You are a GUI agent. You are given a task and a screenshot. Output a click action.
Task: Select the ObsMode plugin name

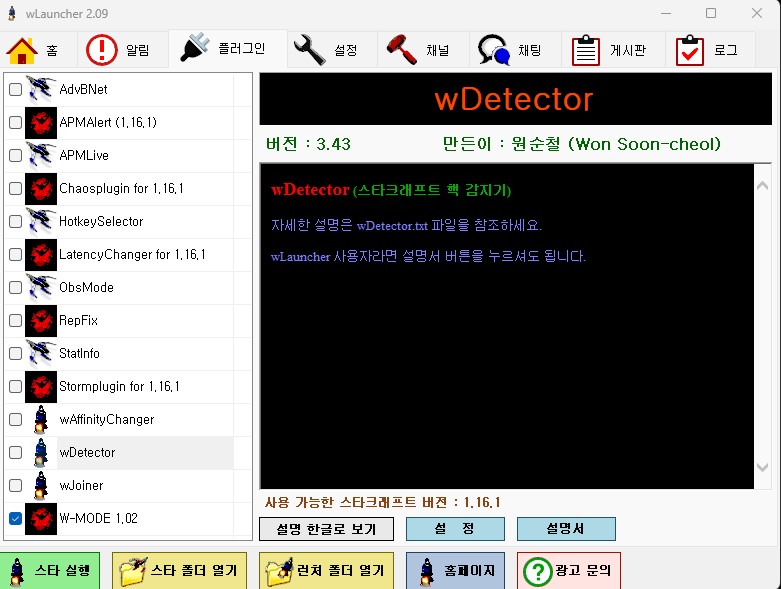(x=86, y=287)
